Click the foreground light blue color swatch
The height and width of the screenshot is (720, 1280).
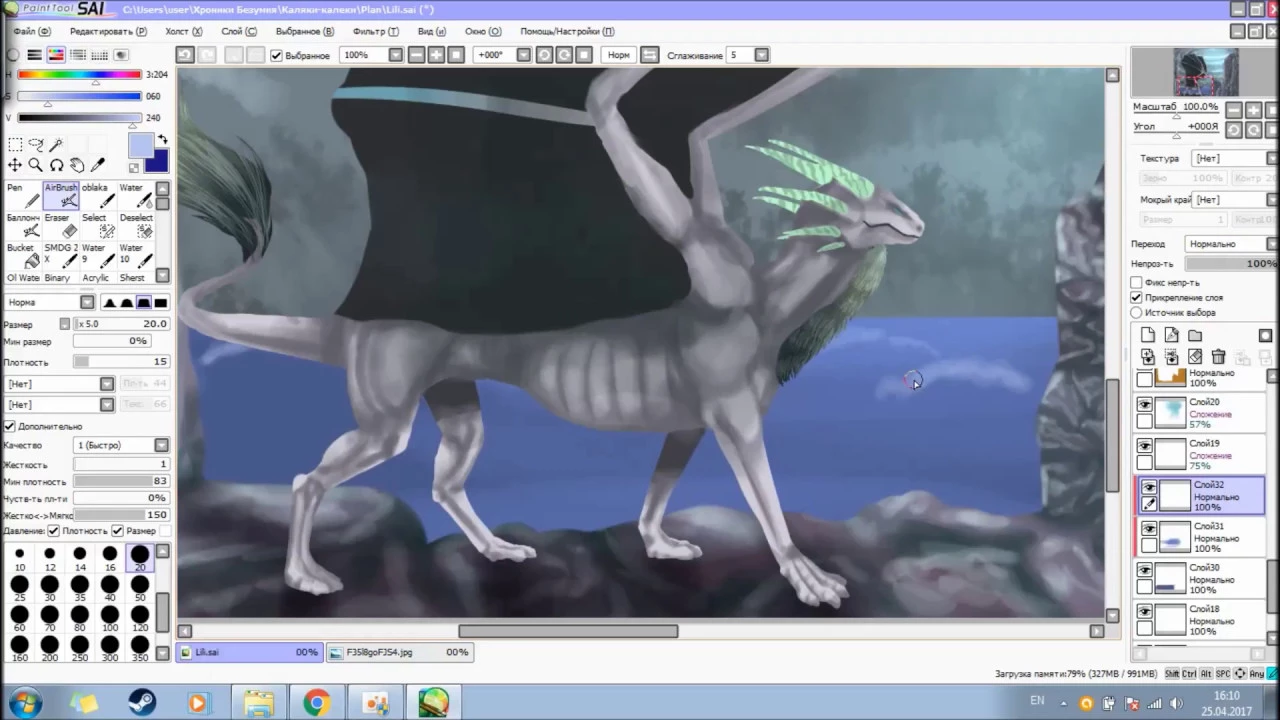tap(141, 146)
